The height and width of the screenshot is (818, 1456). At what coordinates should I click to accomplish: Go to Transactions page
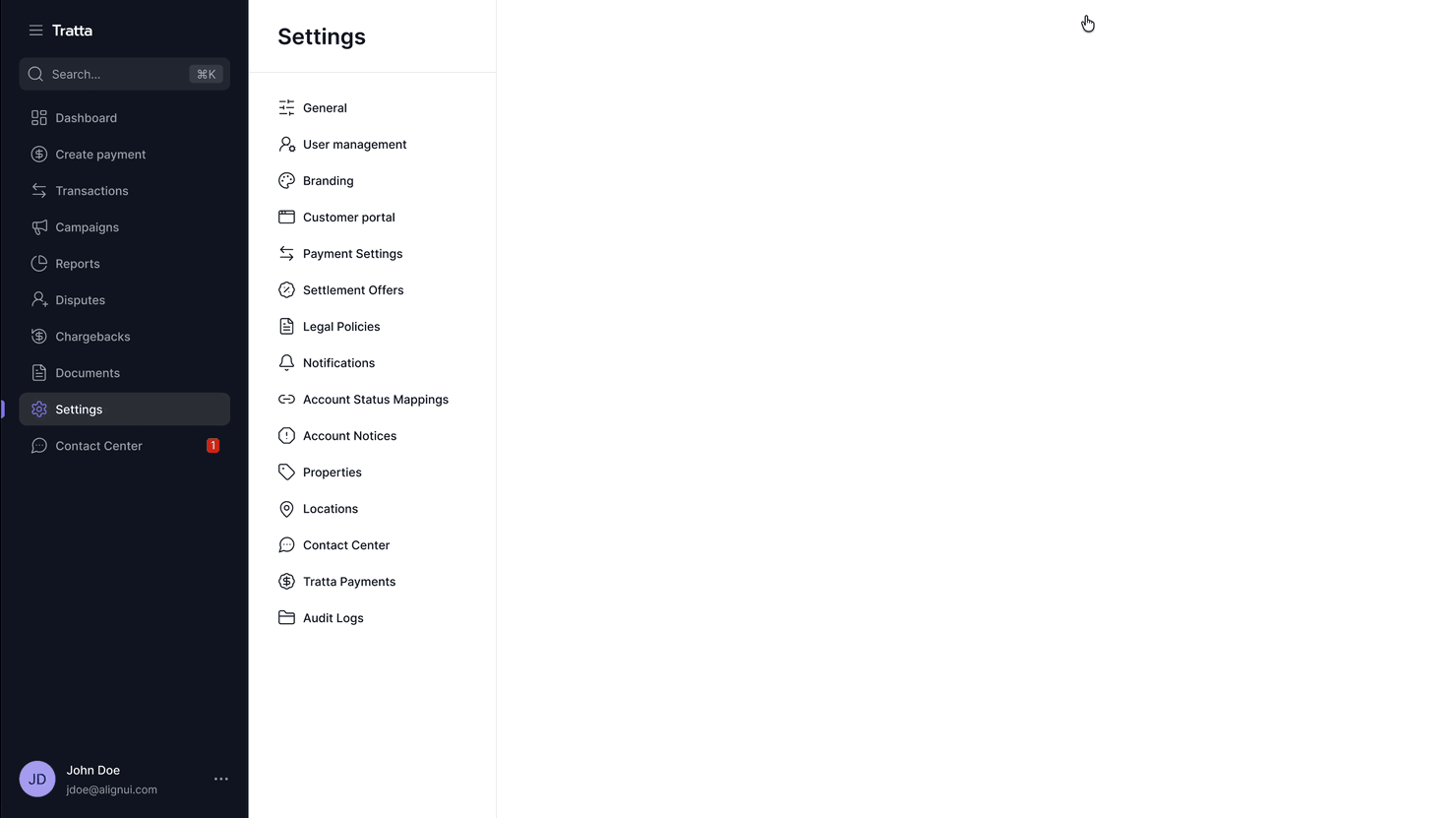click(91, 191)
